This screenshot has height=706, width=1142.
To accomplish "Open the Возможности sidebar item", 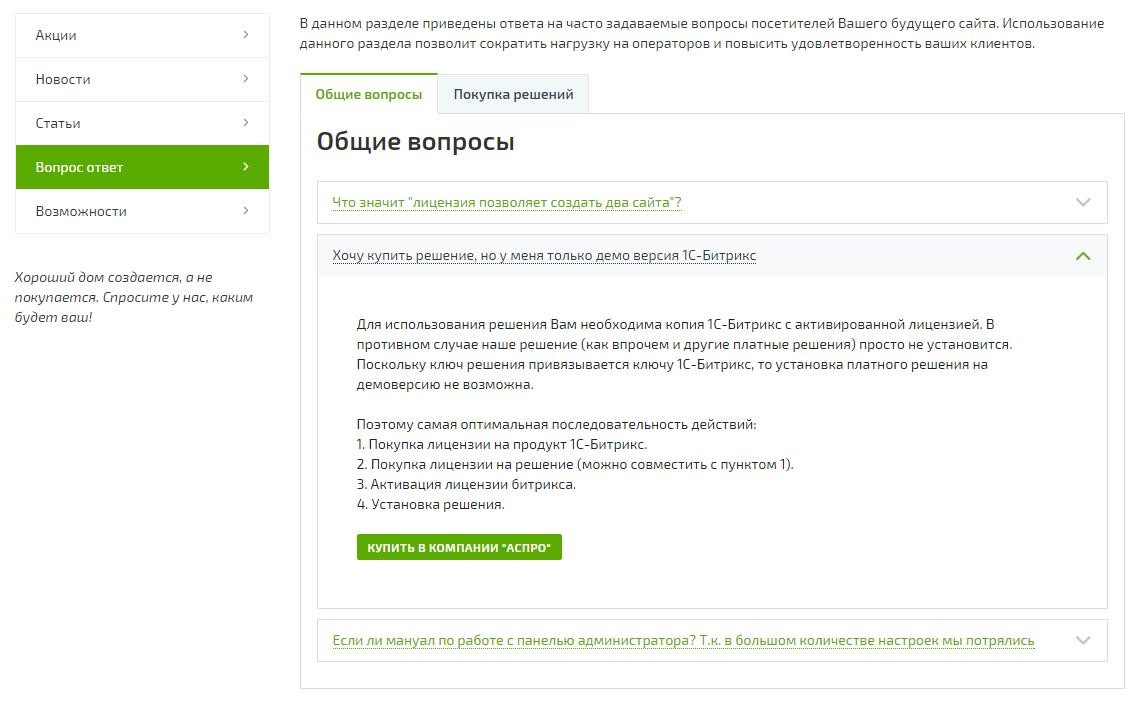I will click(142, 211).
